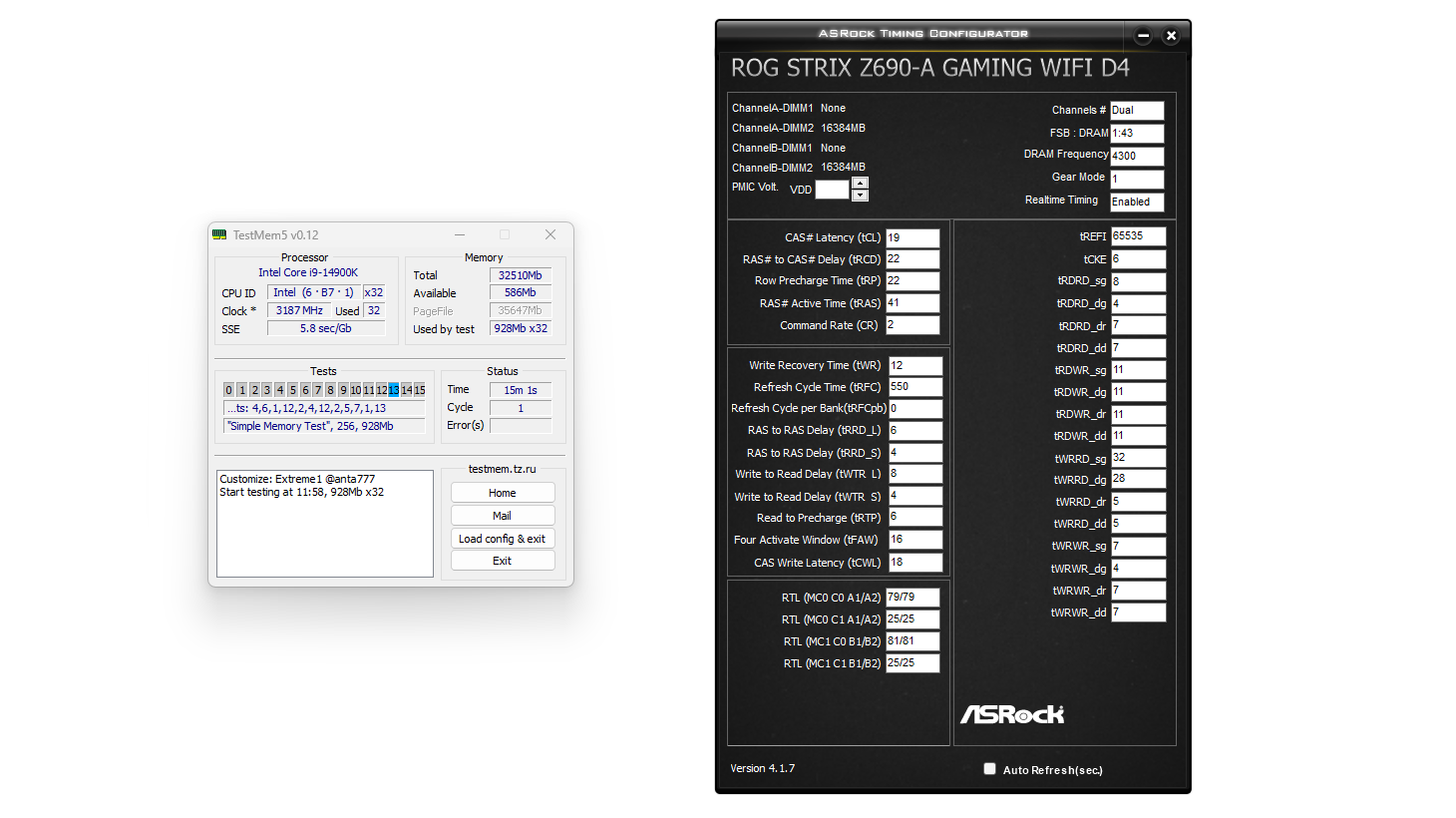
Task: Click the tWRWR_sg value field
Action: (x=1139, y=547)
